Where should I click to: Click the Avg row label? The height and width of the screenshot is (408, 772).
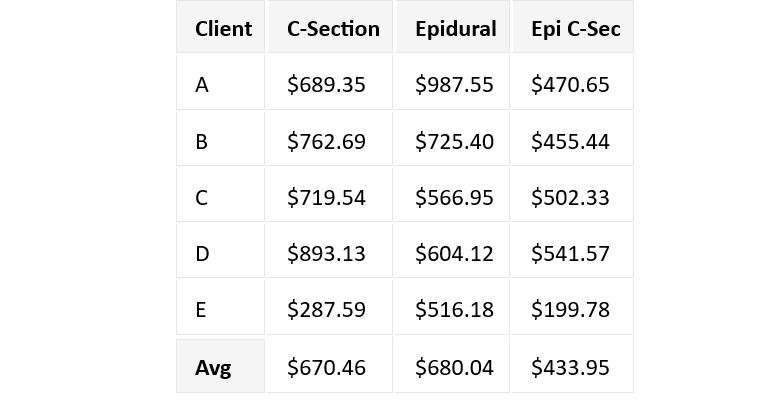pos(213,367)
